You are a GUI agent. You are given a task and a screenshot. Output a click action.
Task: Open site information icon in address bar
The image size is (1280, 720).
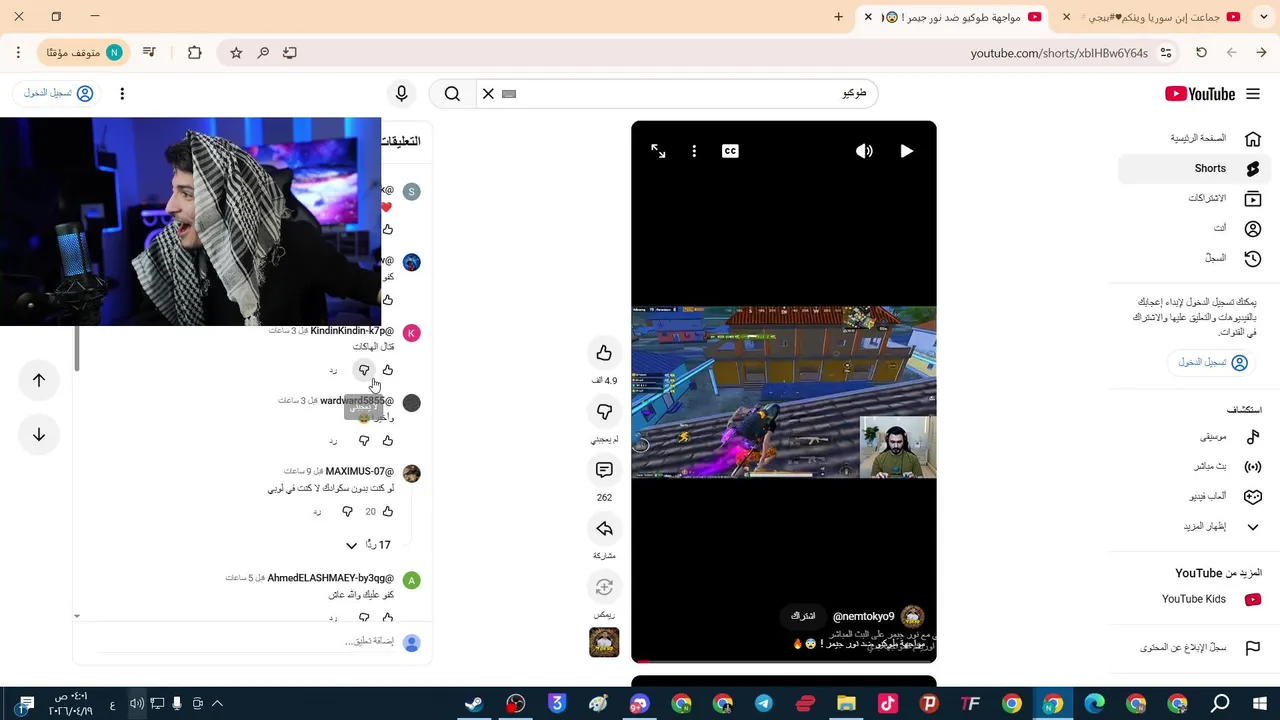(x=1166, y=53)
